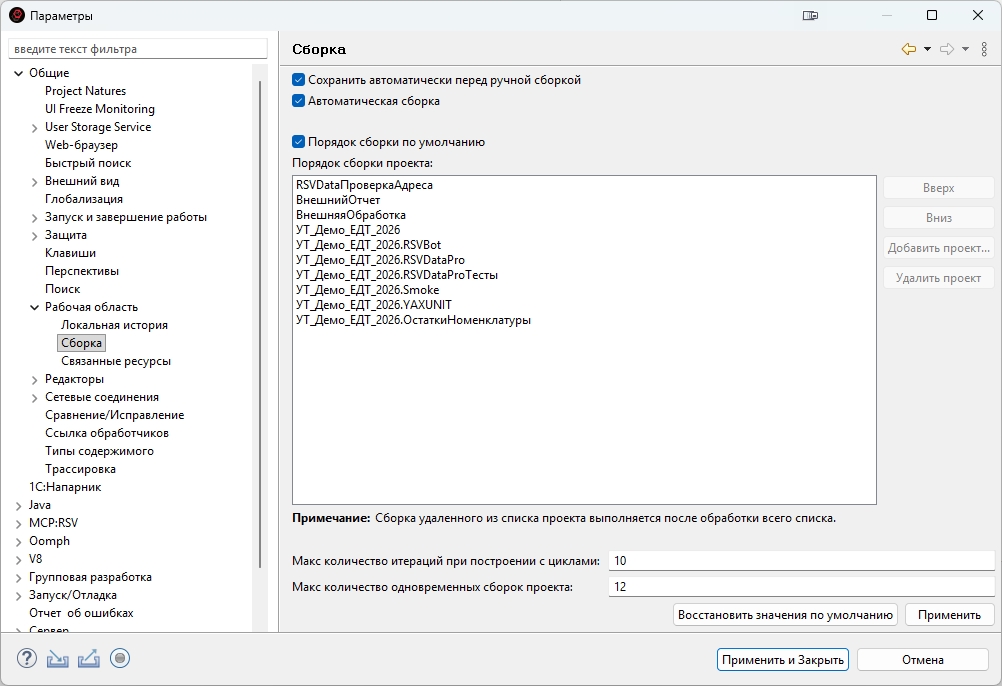Expand the 'User Storage Service' node
The height and width of the screenshot is (686, 1002).
pos(35,128)
